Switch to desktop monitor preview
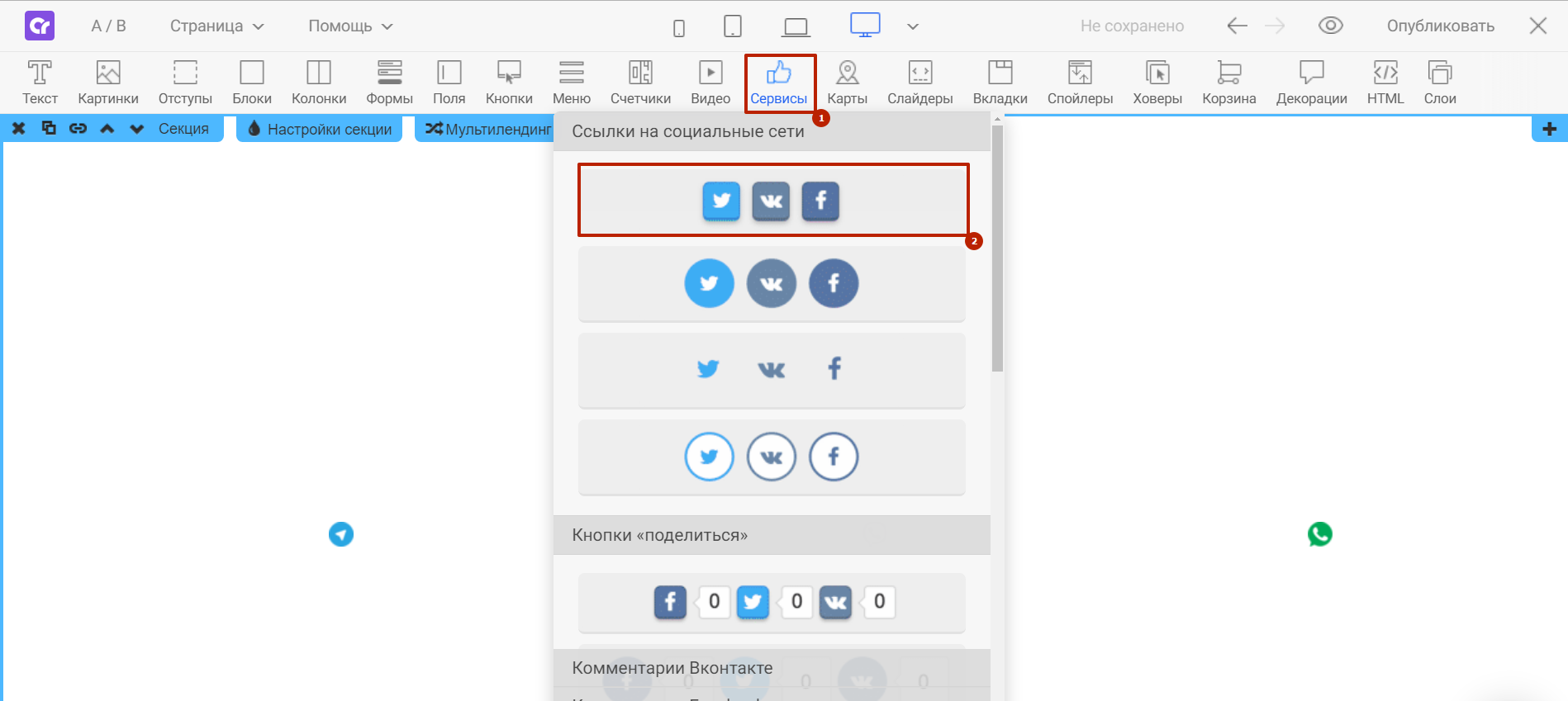 (x=865, y=25)
